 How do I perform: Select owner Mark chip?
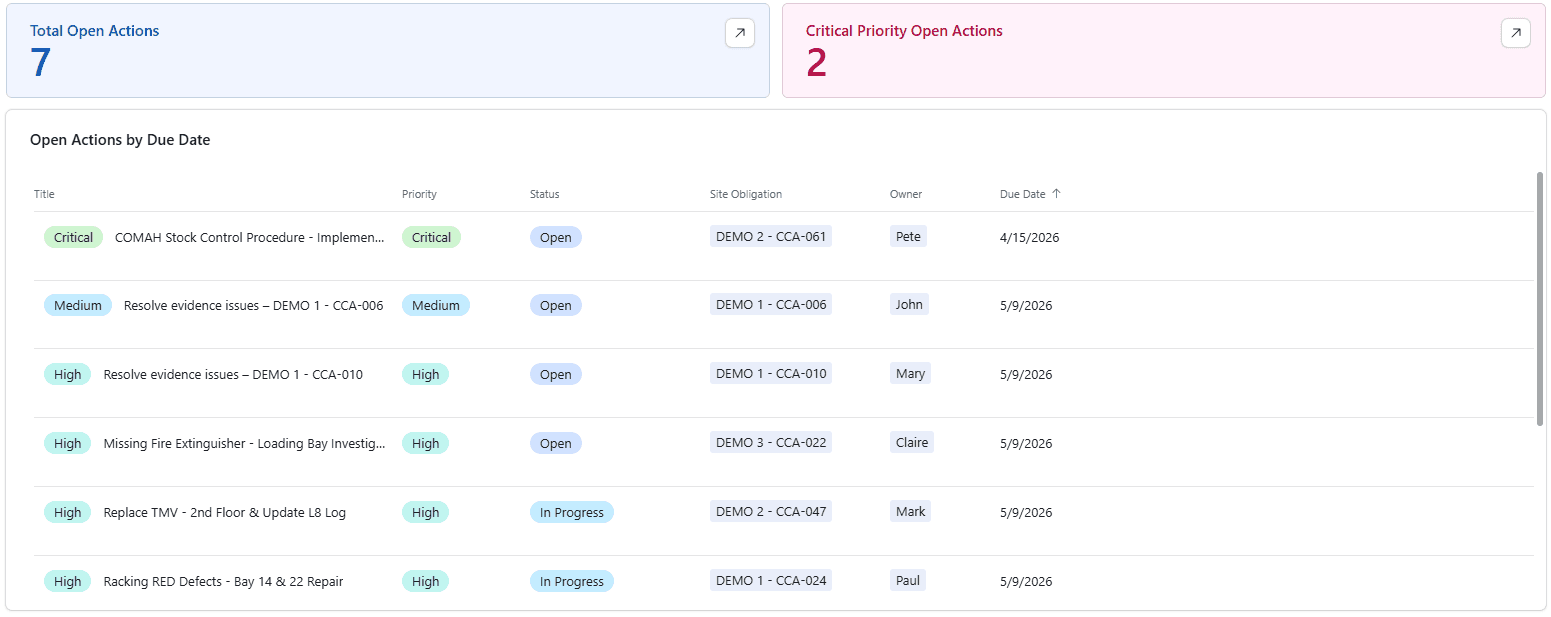910,511
